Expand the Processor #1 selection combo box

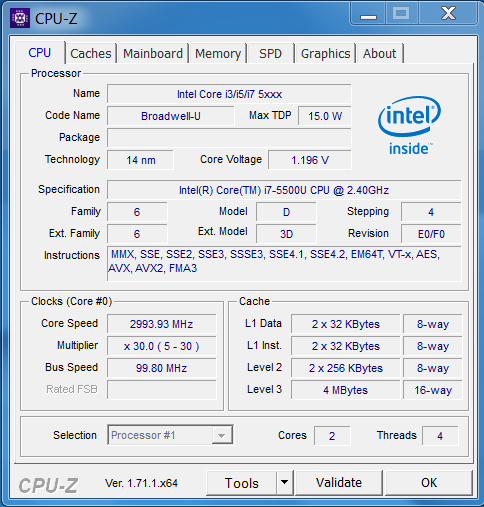coord(170,435)
